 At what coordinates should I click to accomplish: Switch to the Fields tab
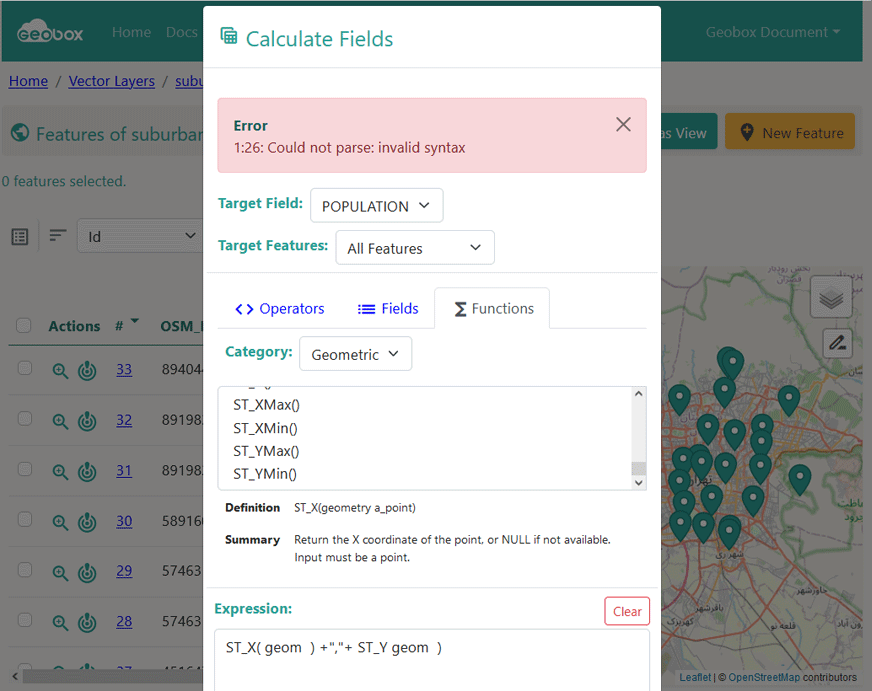point(388,309)
